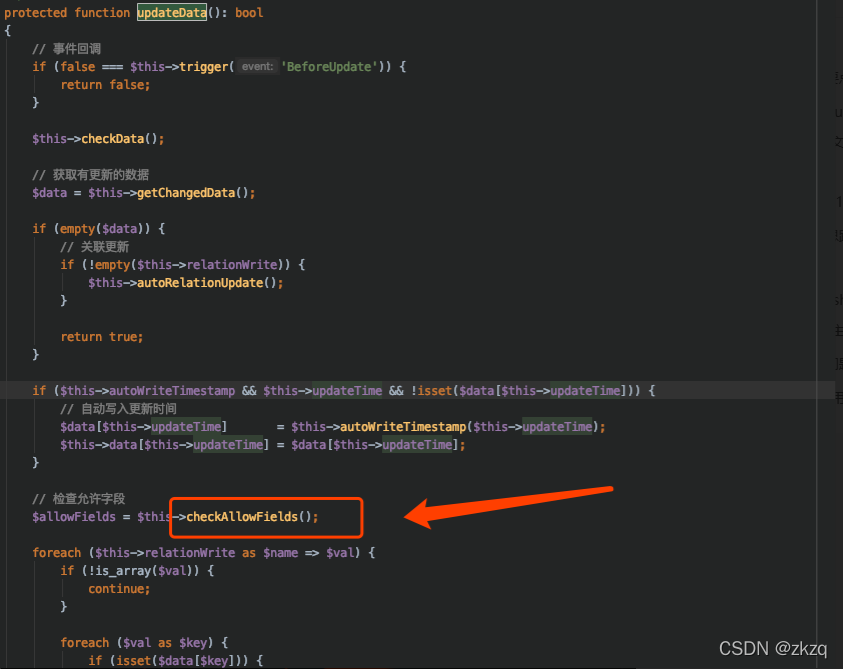Click the autoWriteTimestamp property in the if condition

(x=172, y=390)
